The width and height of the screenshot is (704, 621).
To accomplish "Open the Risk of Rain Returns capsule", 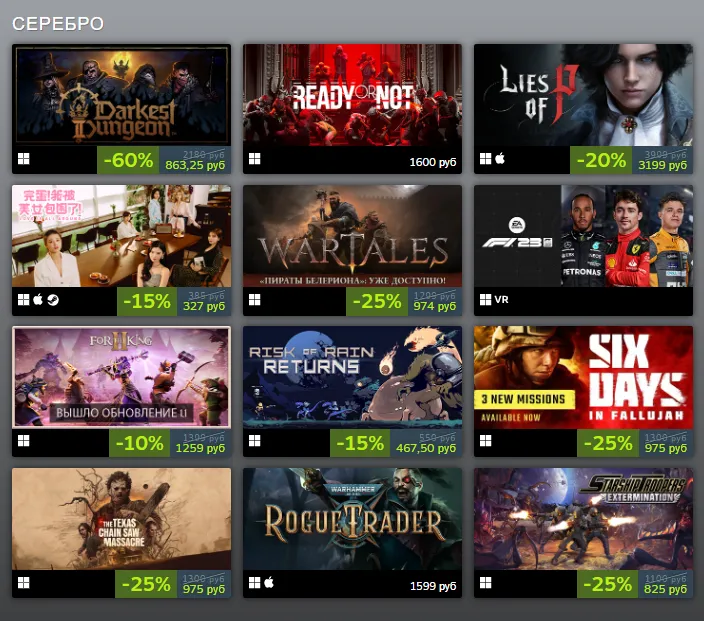I will point(352,377).
